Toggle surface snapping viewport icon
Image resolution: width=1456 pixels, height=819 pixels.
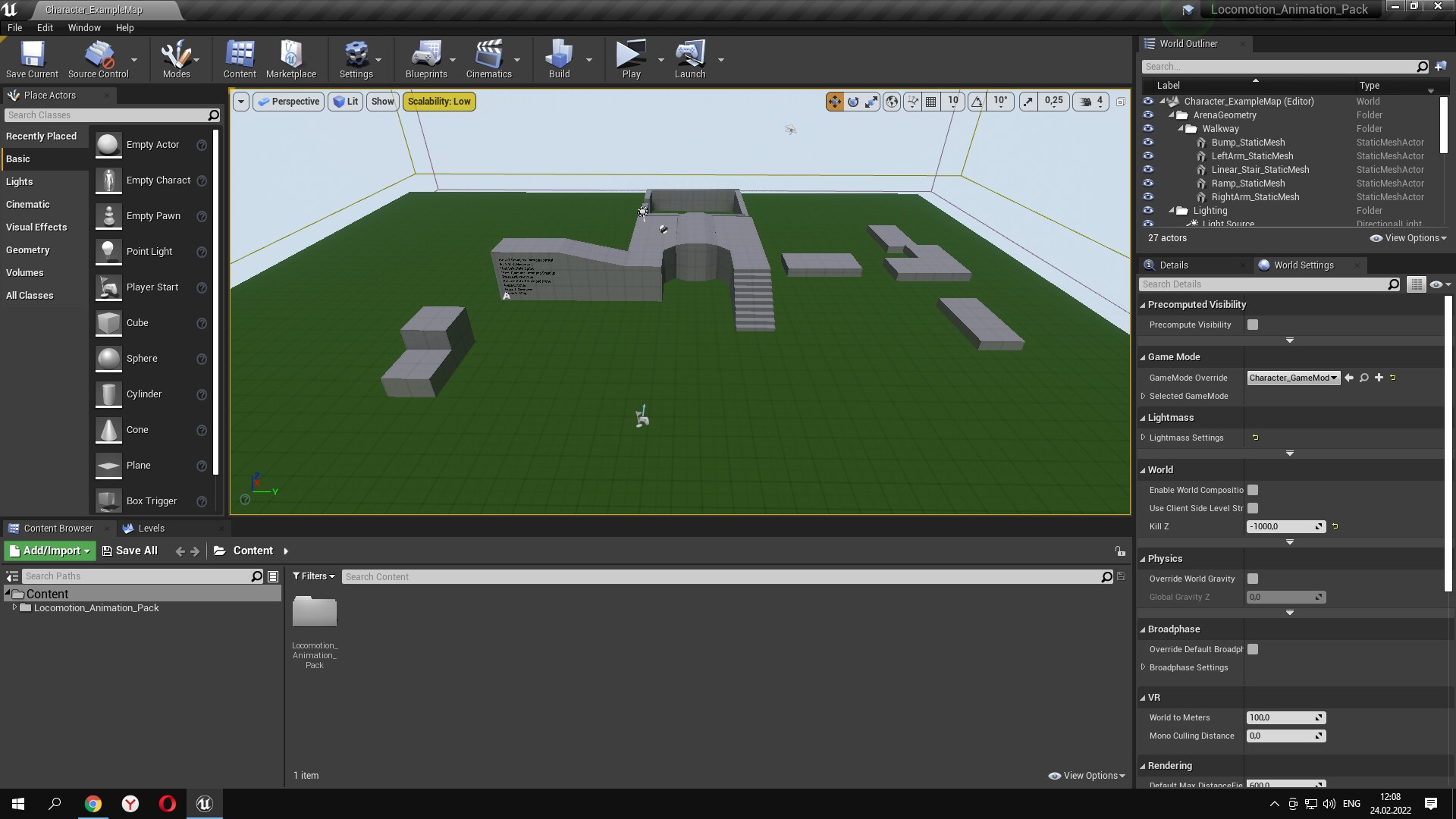click(912, 102)
